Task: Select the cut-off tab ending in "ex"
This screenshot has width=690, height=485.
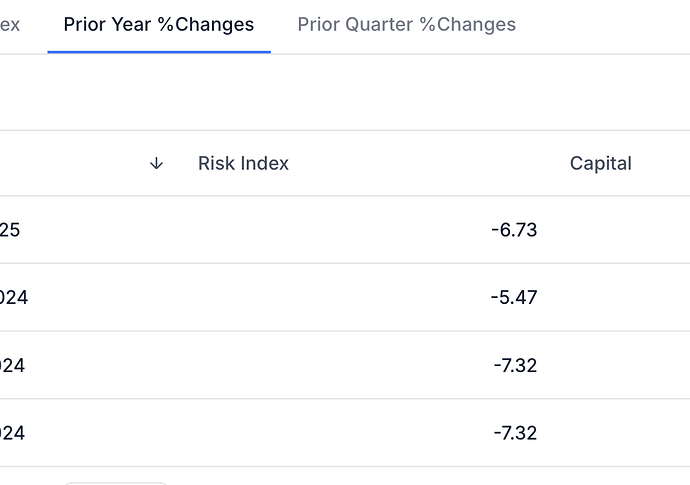Action: click(x=10, y=25)
